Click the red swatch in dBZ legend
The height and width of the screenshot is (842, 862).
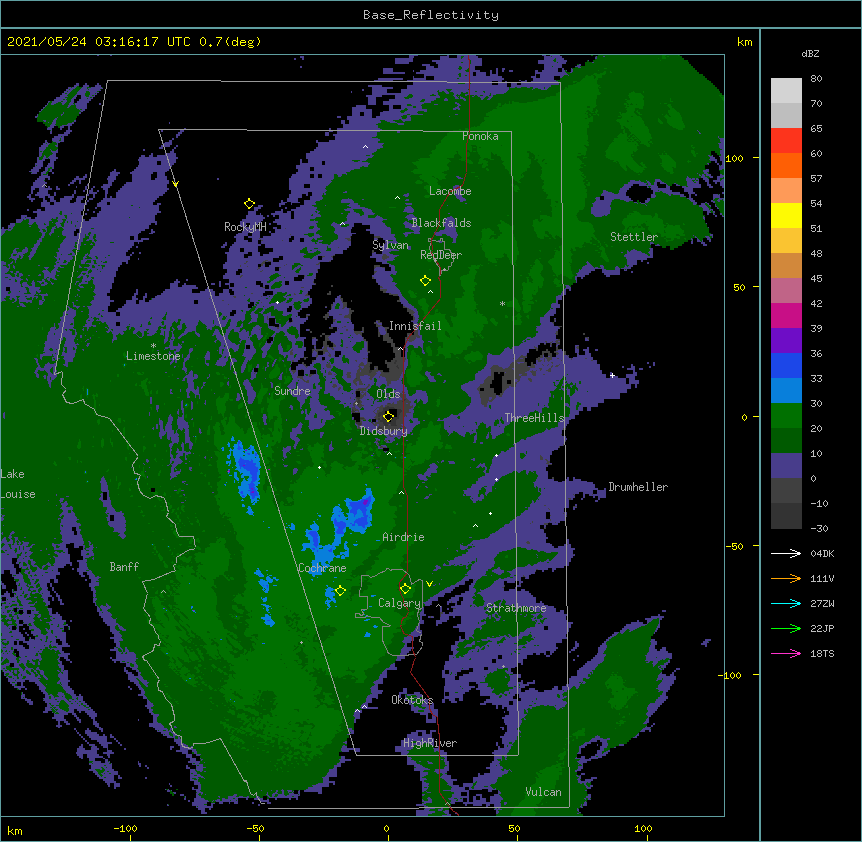pos(786,140)
